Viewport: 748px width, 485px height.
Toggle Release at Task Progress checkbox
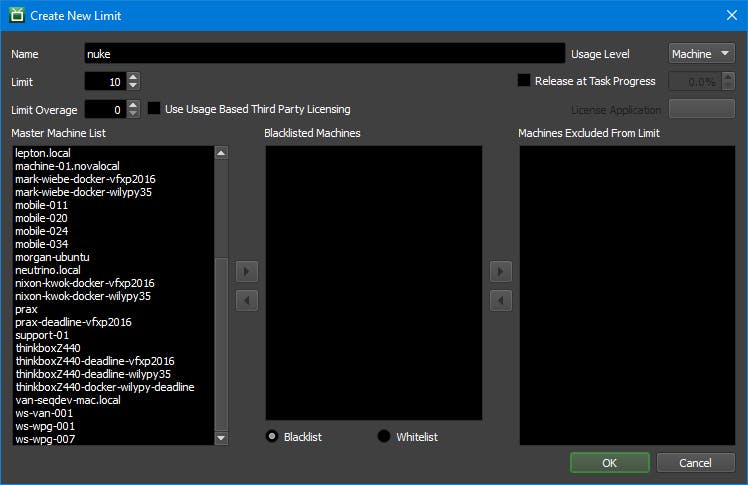524,80
